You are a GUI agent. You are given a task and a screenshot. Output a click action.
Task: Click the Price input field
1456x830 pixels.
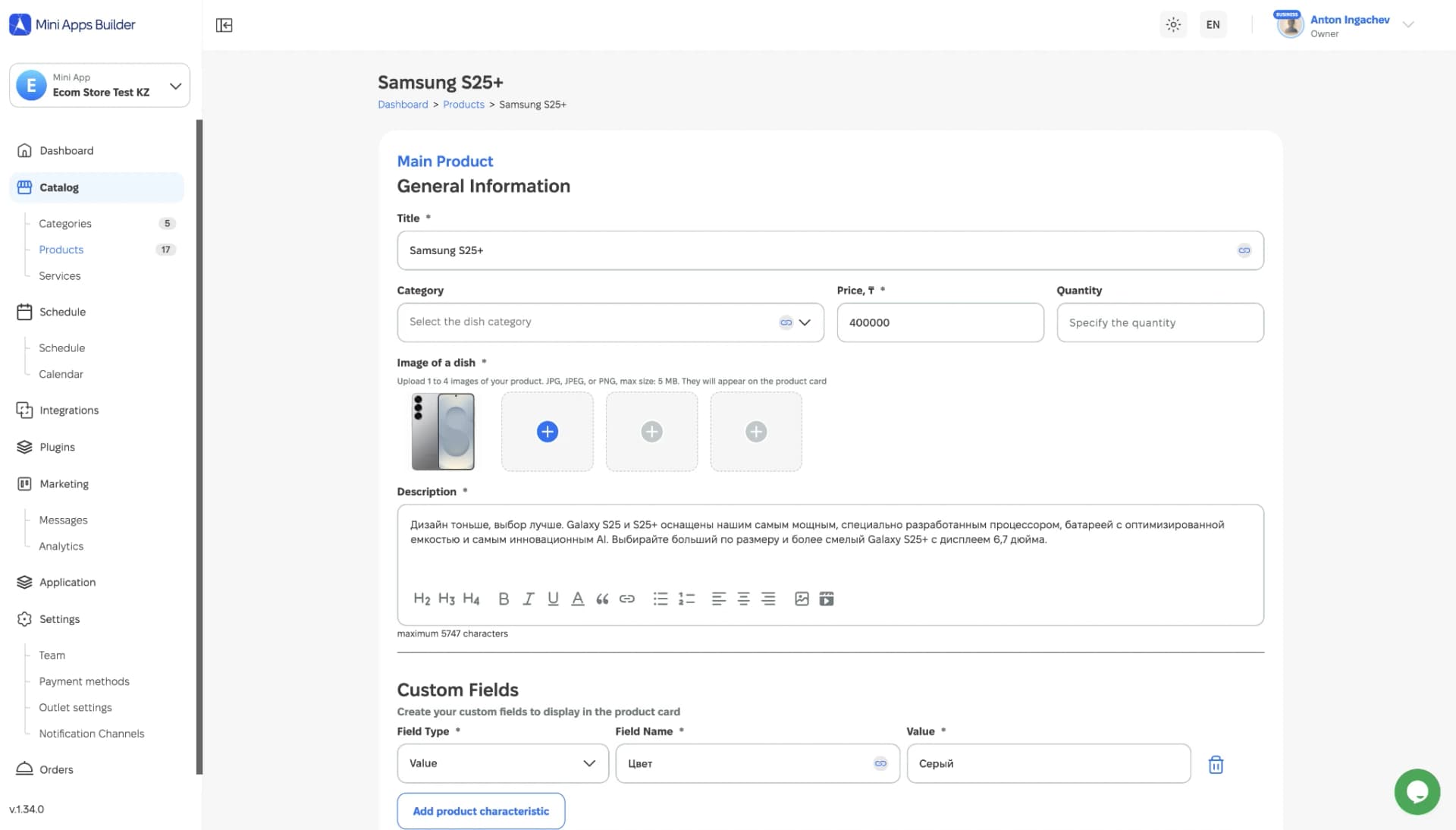click(940, 322)
